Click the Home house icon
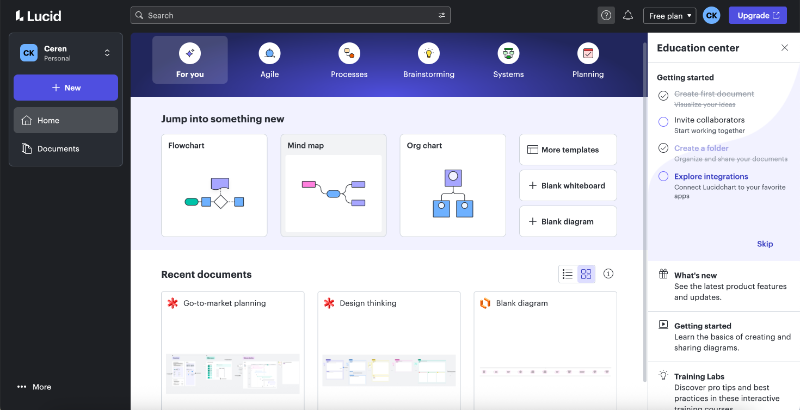800x410 pixels. coord(26,120)
